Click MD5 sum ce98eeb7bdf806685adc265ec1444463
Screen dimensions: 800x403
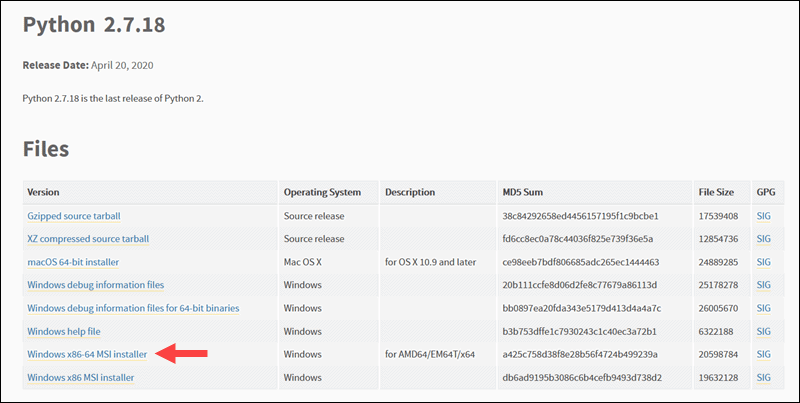(x=581, y=262)
